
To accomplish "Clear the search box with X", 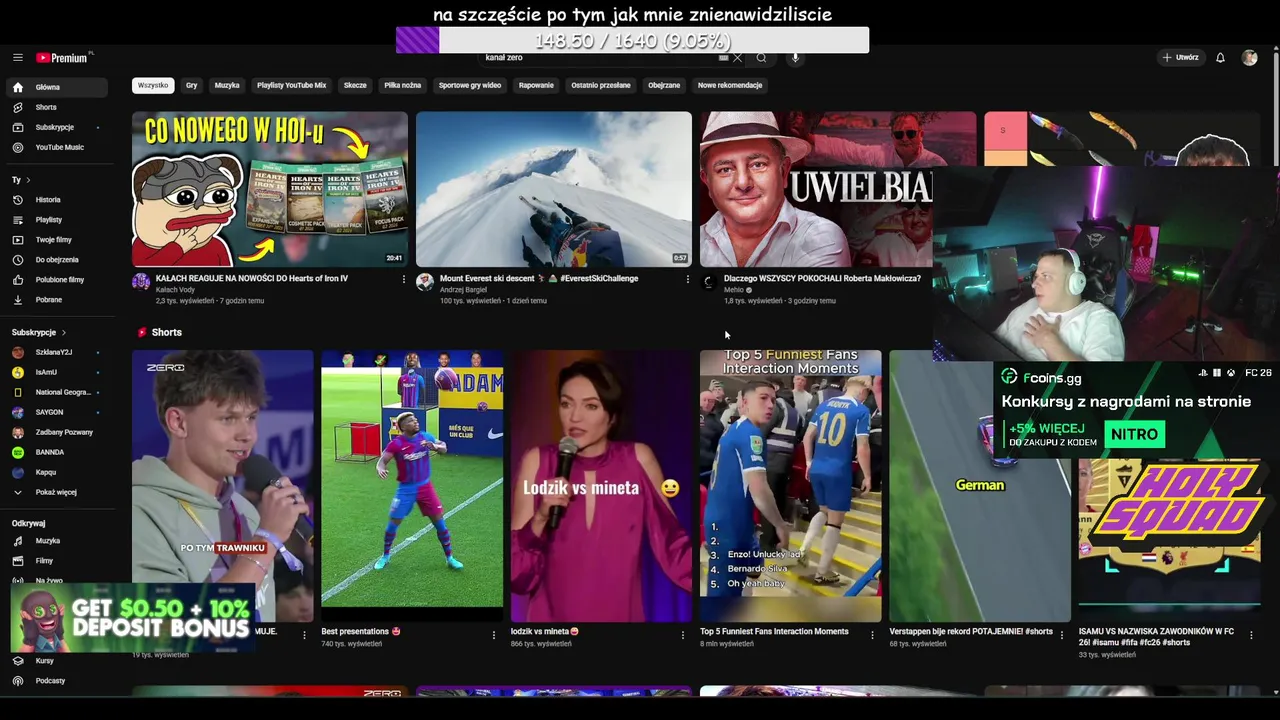I will (x=738, y=58).
